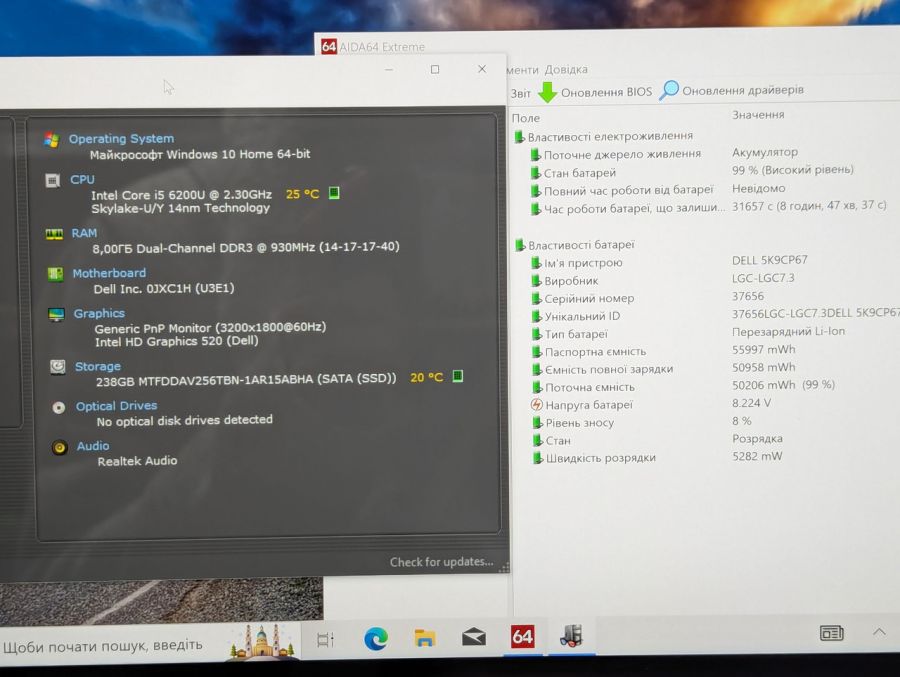Click the Windows flag Operating System icon

tap(52, 140)
